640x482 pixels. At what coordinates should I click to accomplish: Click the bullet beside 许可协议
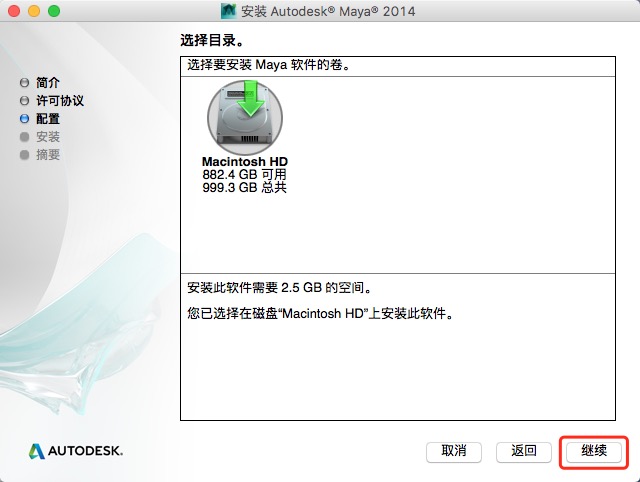[x=24, y=100]
